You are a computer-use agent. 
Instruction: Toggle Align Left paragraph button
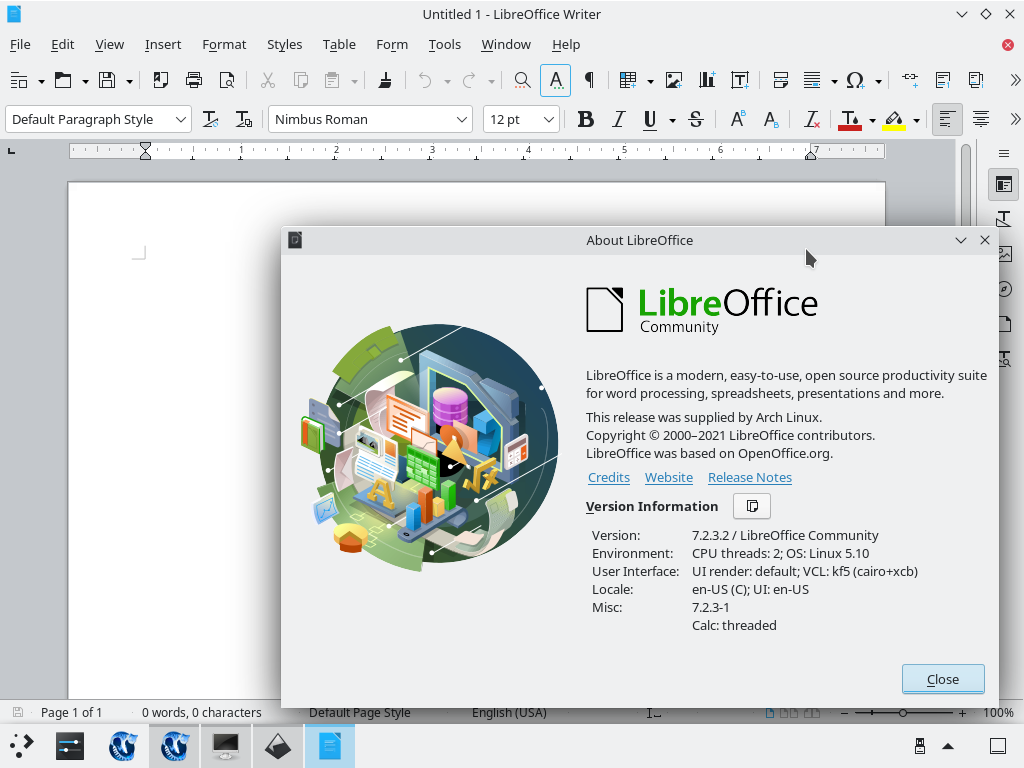947,120
